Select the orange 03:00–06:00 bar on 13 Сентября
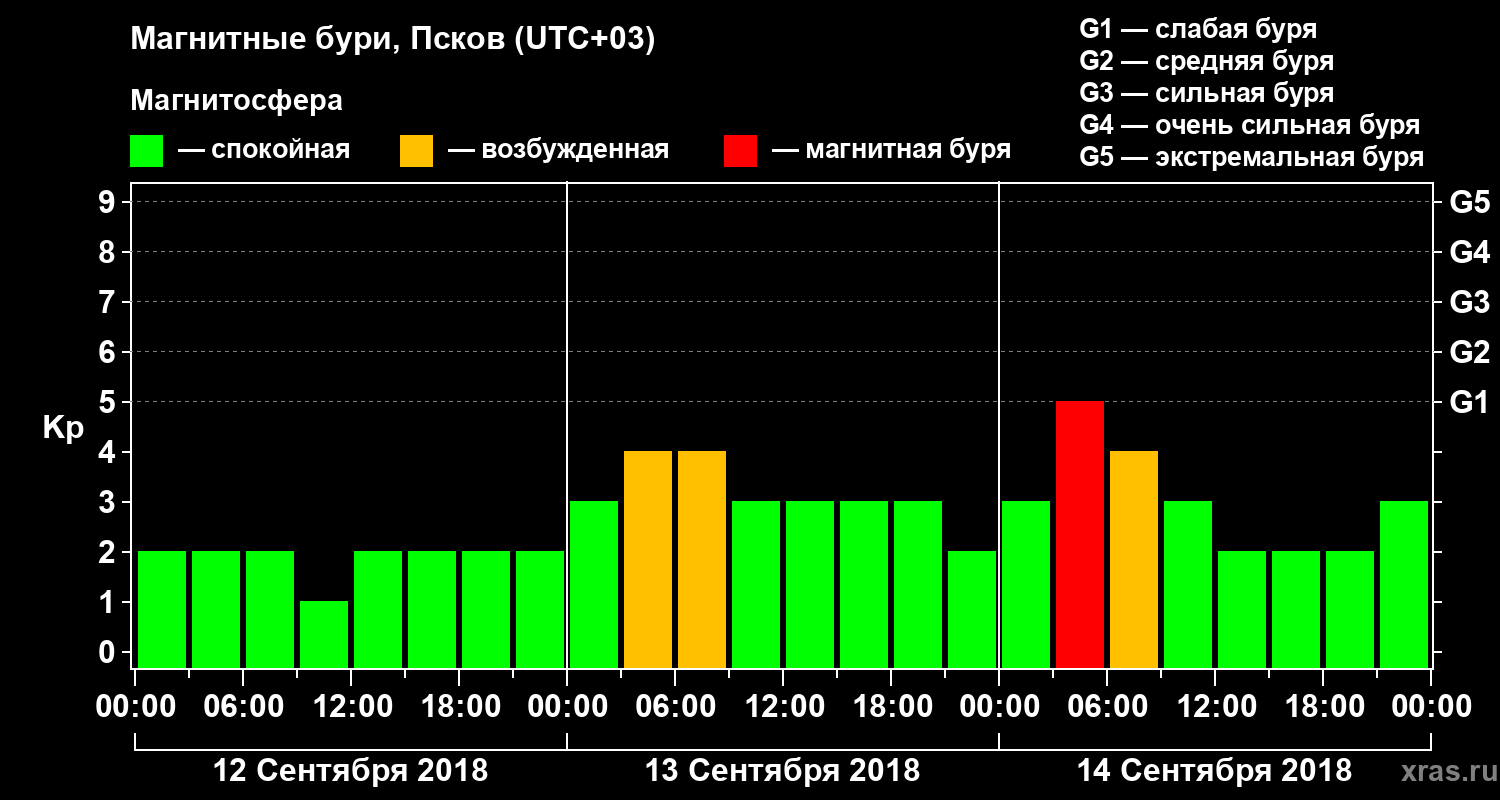The image size is (1500, 800). pos(648,560)
